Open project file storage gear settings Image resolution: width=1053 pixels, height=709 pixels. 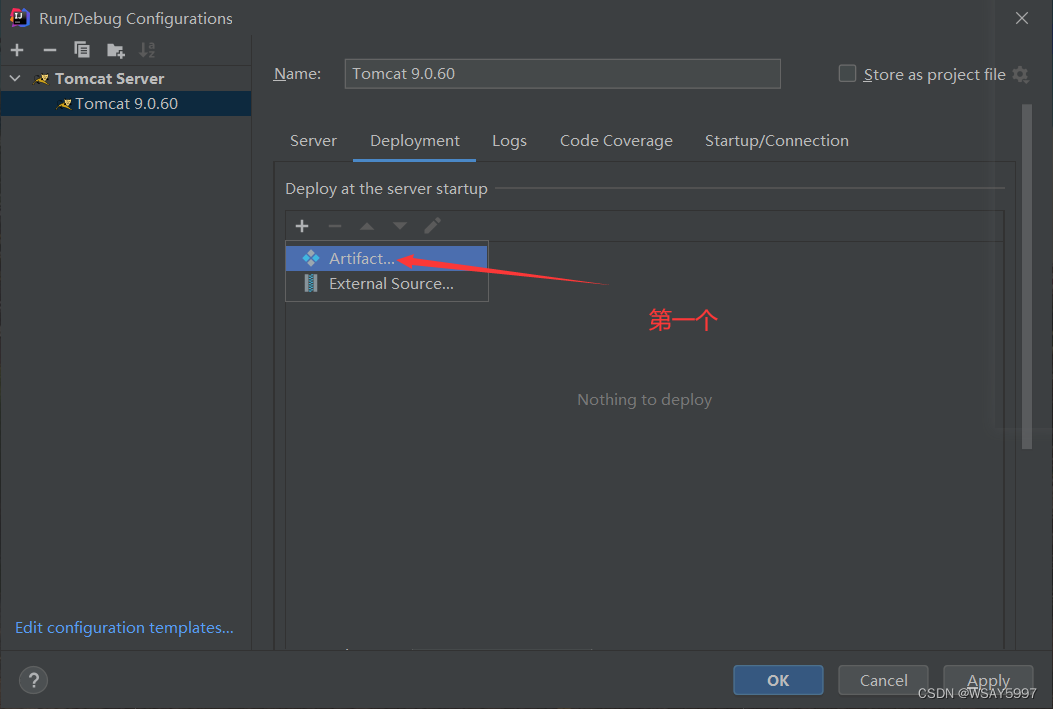tap(1021, 75)
